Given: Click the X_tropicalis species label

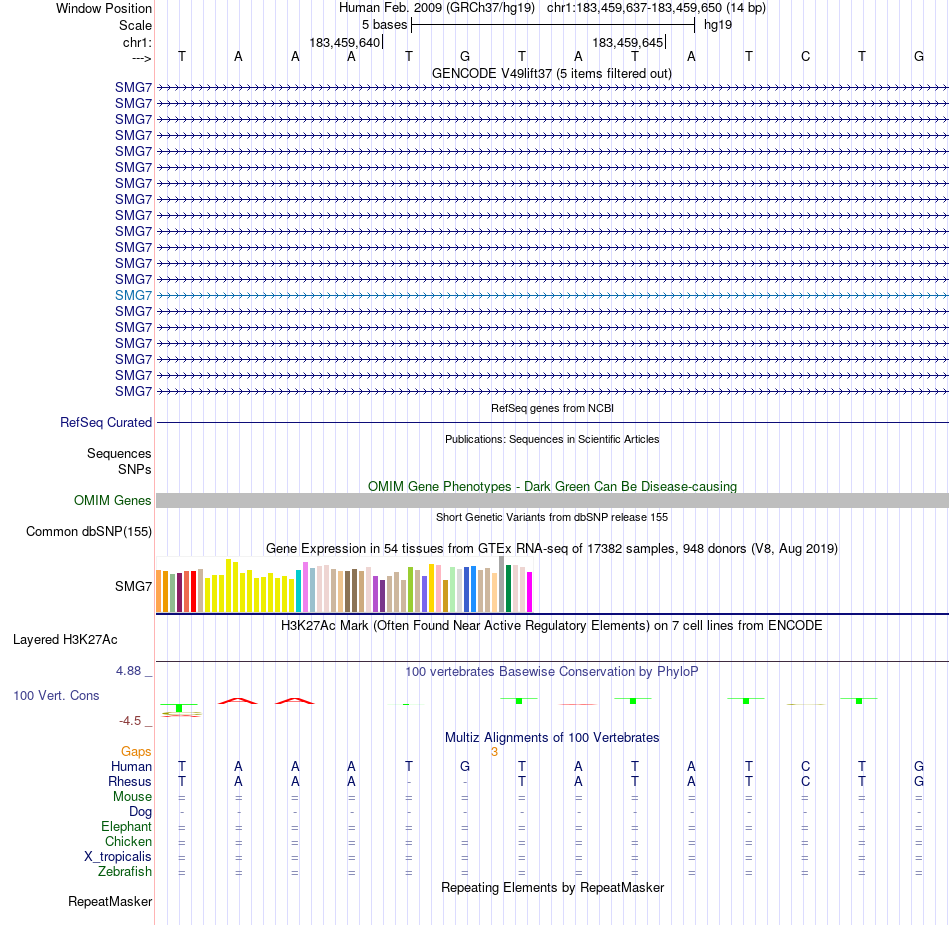Looking at the screenshot, I should tap(118, 857).
